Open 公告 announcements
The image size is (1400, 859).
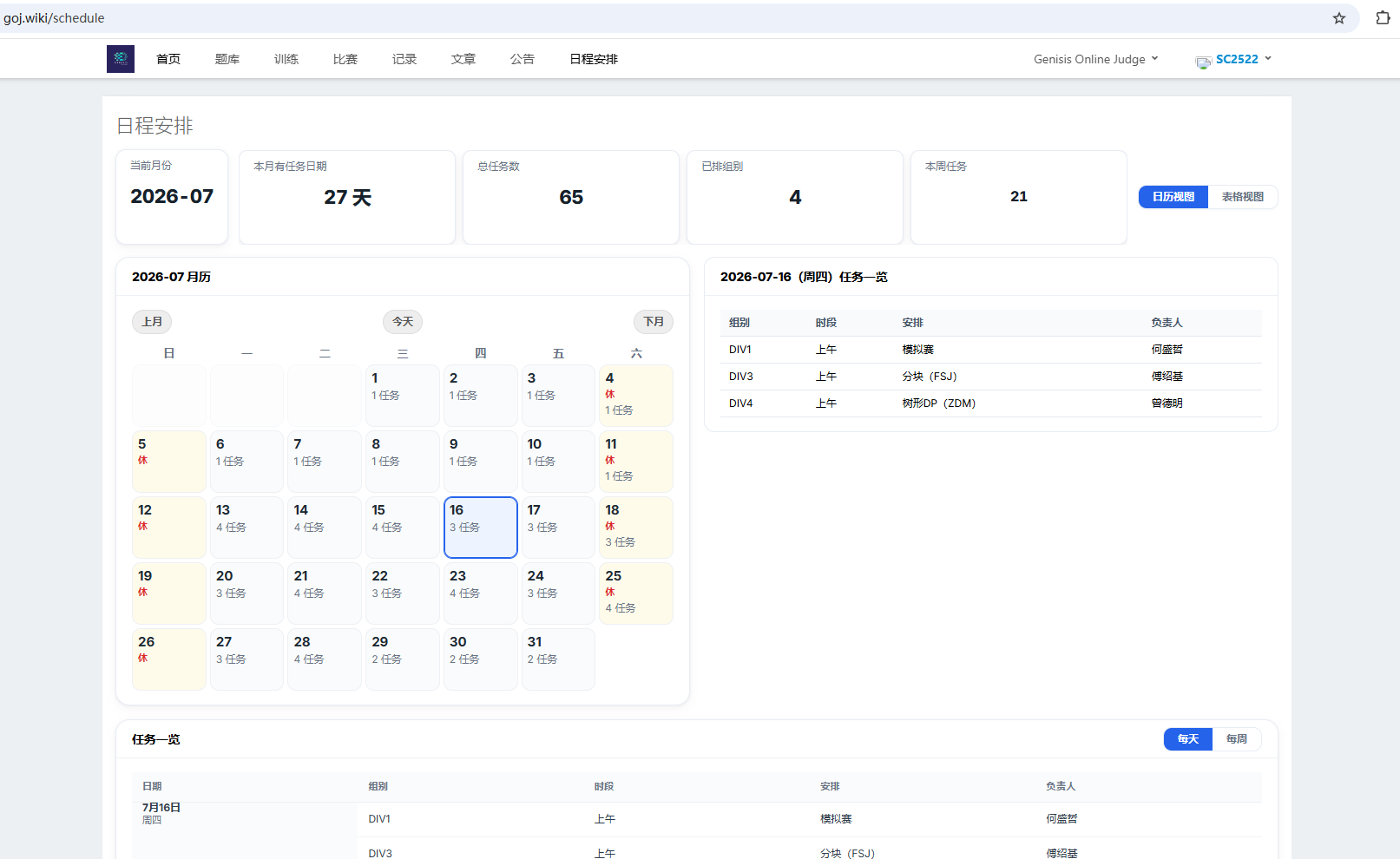(x=523, y=59)
